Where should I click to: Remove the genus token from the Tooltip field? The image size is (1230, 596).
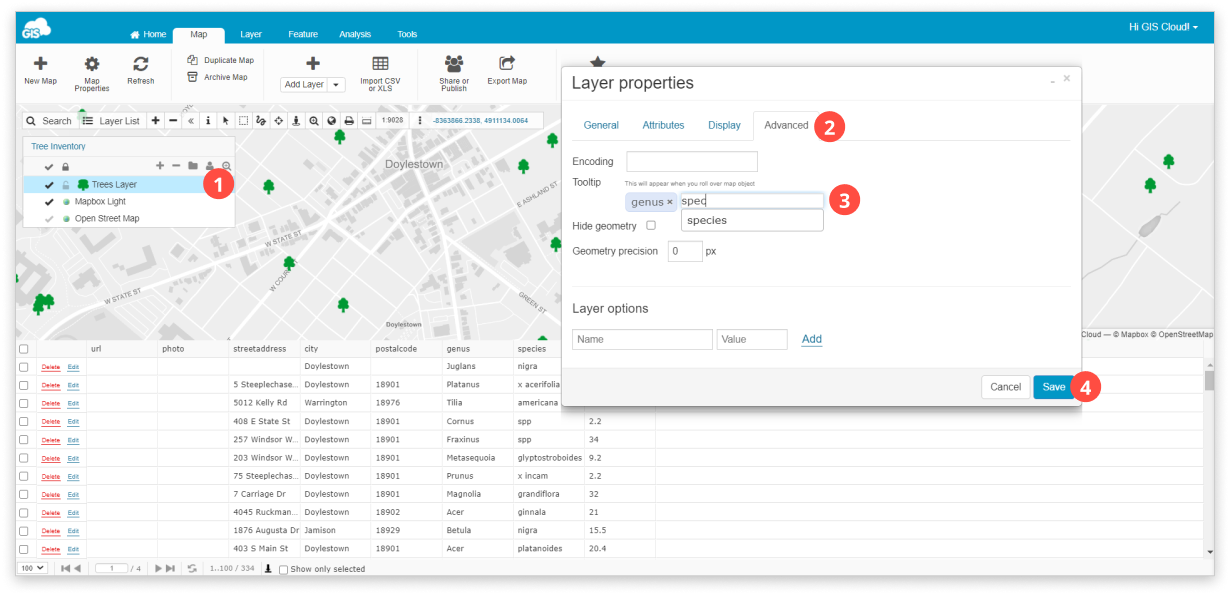tap(669, 201)
